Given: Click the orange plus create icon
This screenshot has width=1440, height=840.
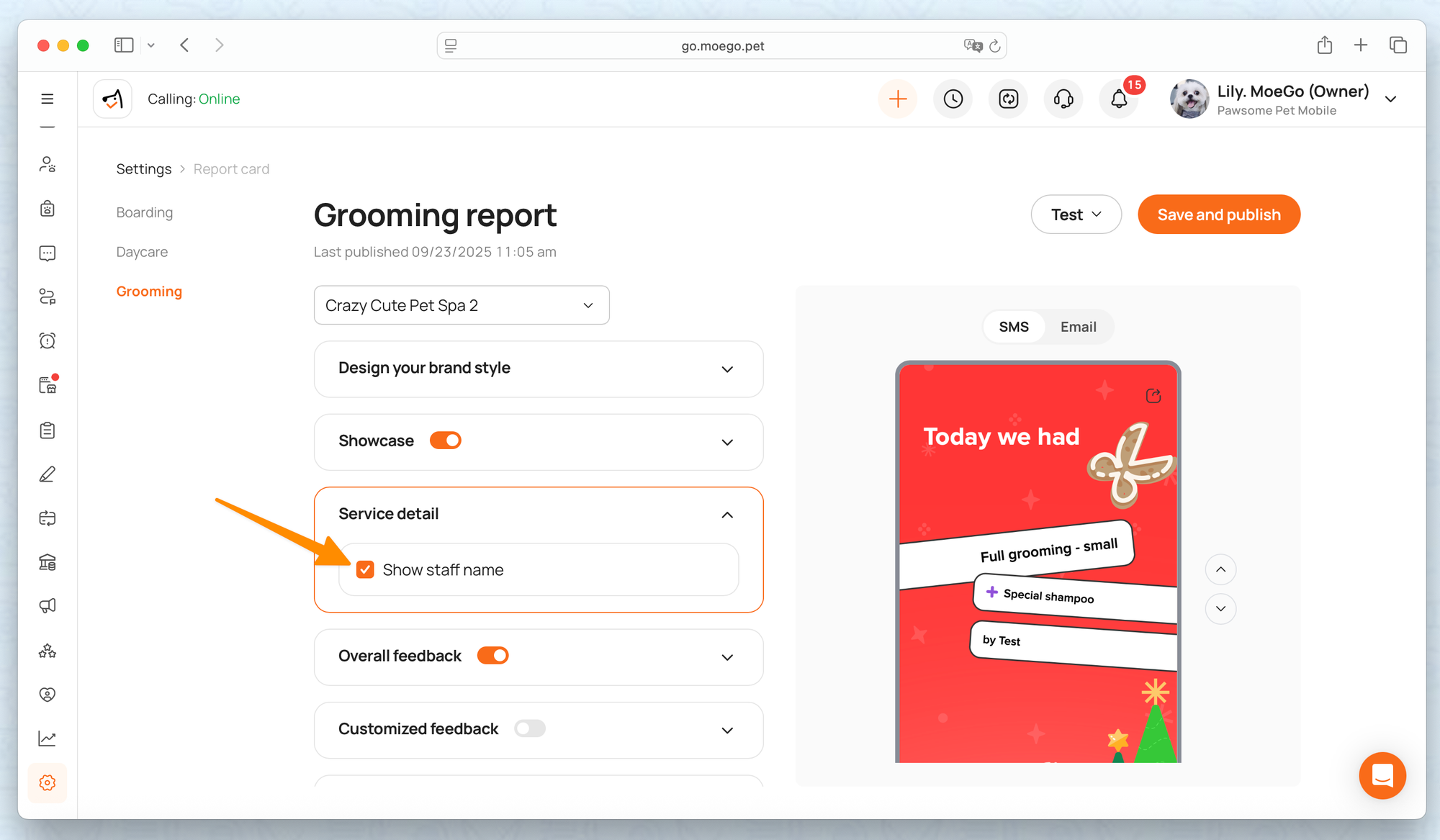Looking at the screenshot, I should click(898, 99).
